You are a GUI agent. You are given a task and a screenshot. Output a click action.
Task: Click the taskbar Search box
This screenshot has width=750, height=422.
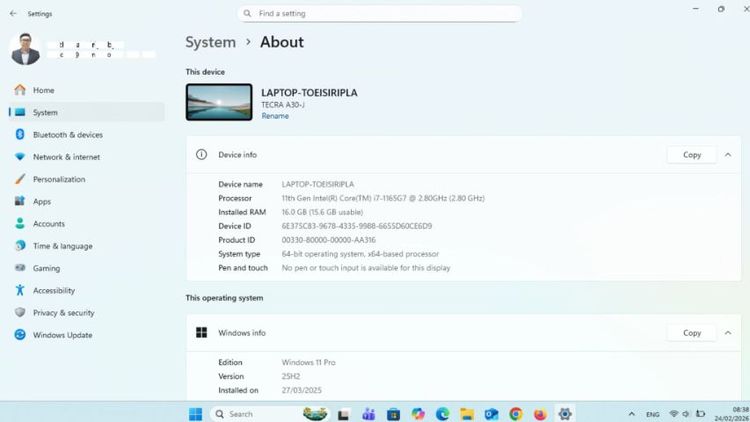270,414
